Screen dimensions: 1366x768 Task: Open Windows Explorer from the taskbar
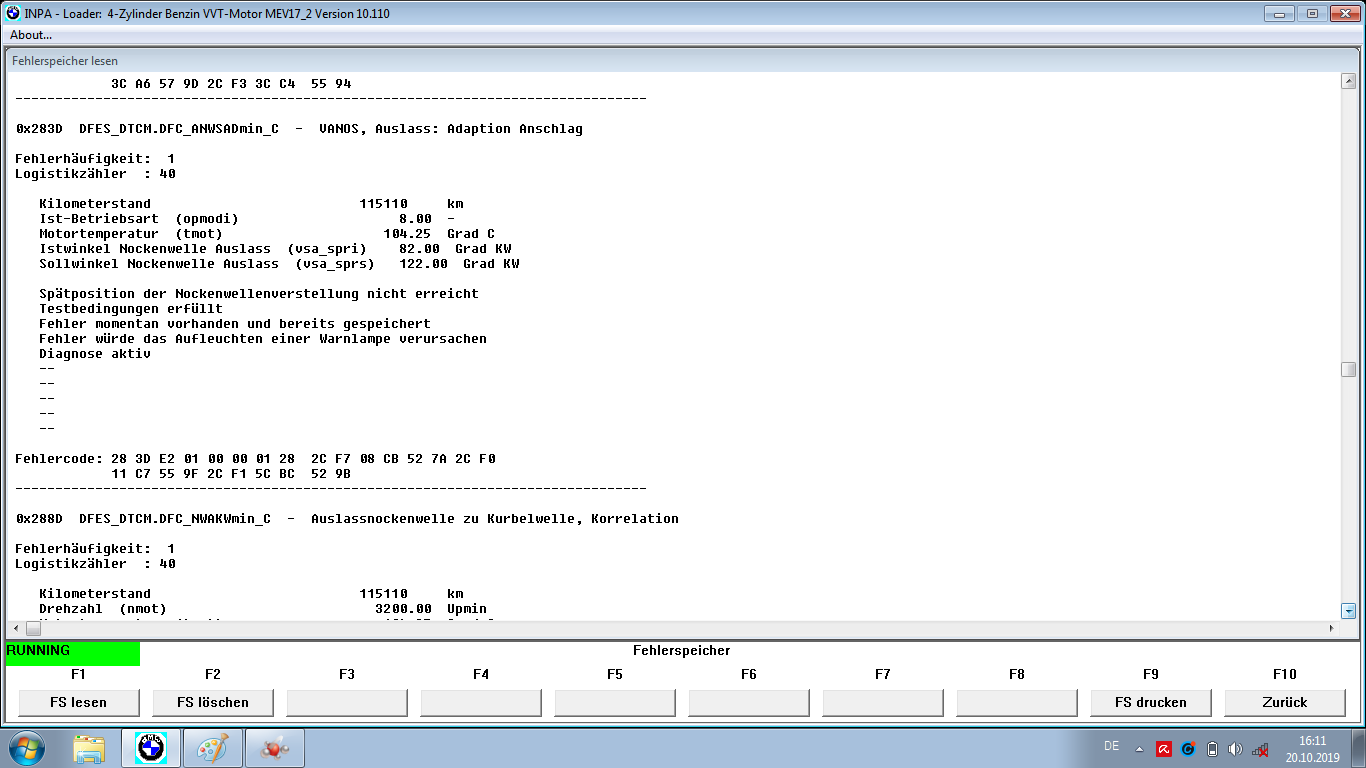(x=89, y=748)
